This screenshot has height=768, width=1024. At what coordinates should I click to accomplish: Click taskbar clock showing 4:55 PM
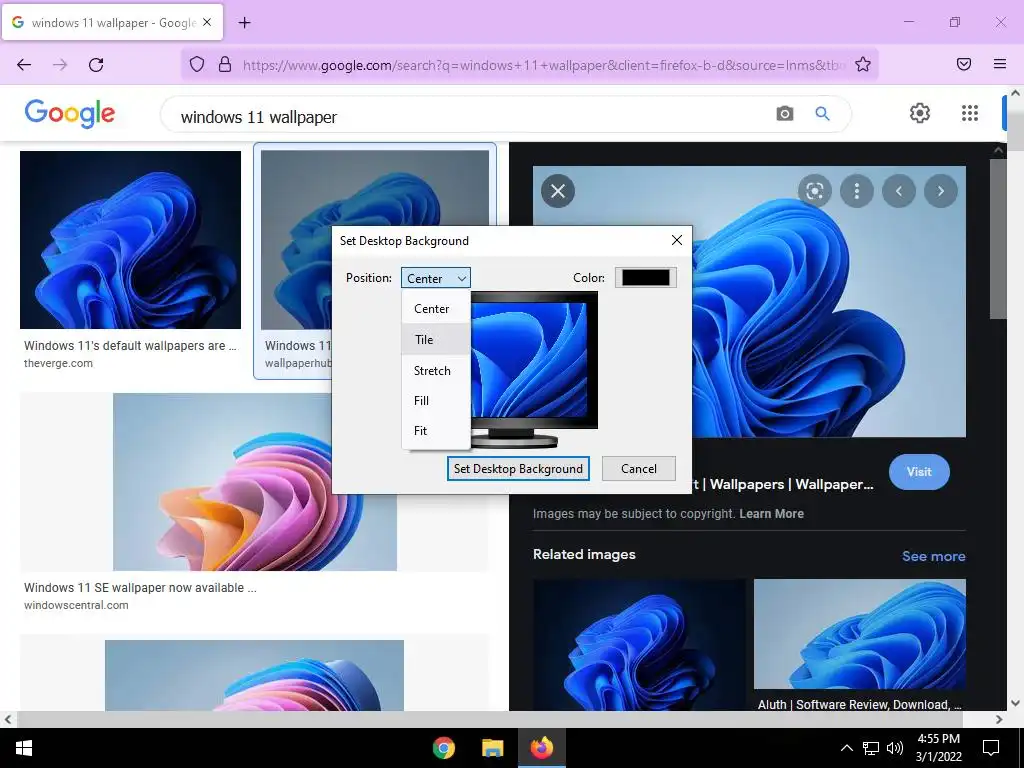[938, 748]
